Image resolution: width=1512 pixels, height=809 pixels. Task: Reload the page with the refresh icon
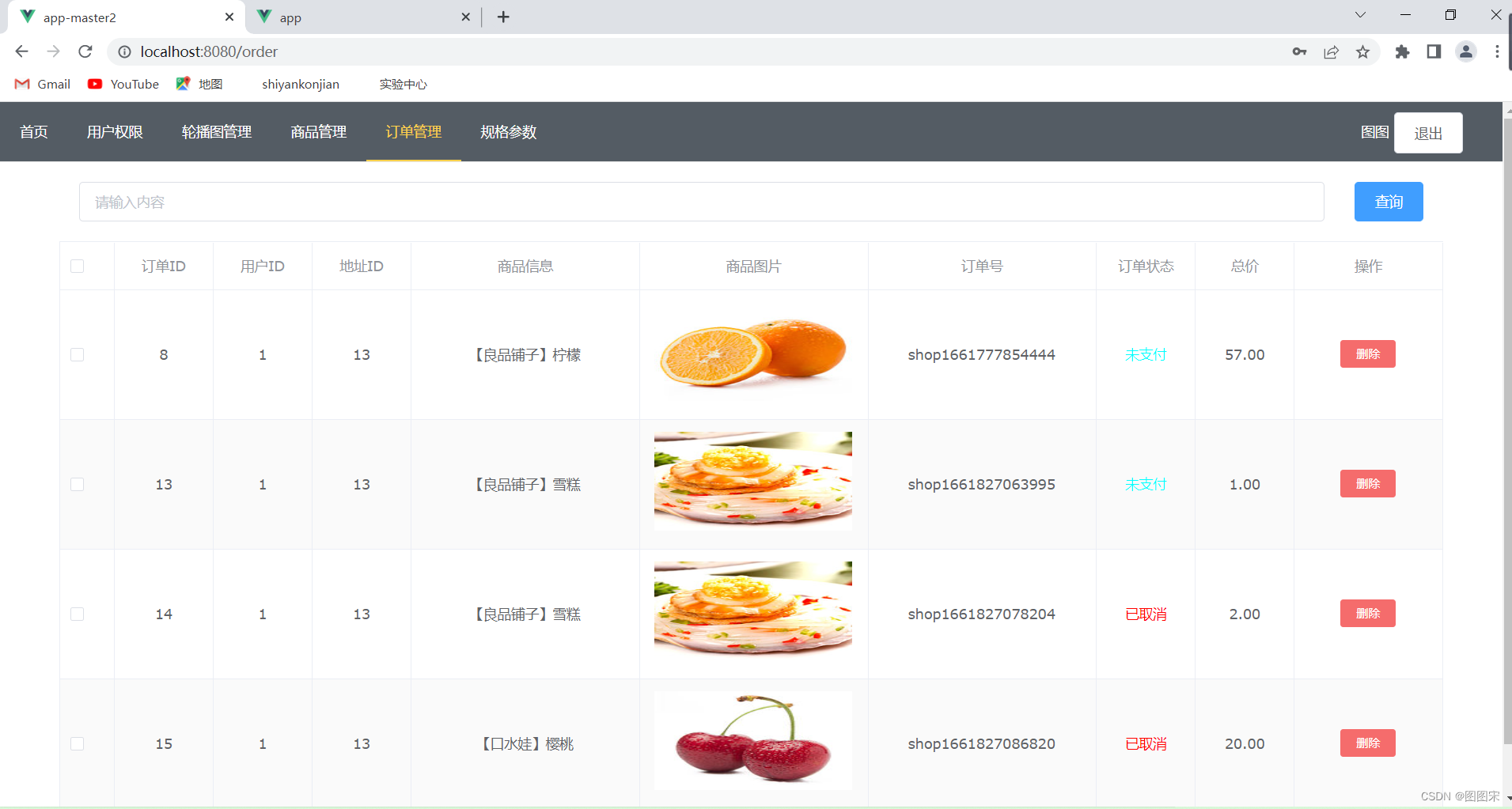point(85,51)
